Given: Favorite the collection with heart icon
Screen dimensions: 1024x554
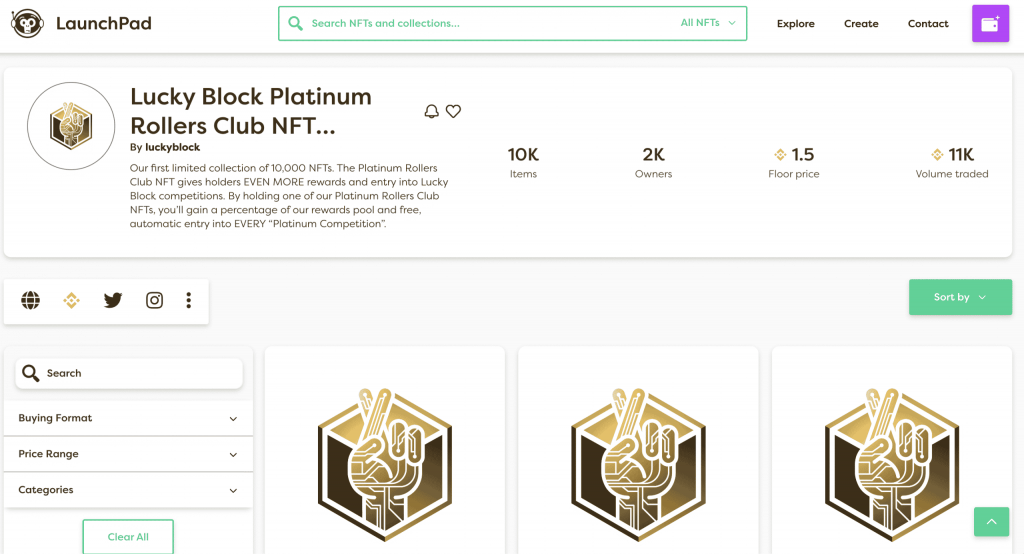Looking at the screenshot, I should 453,111.
